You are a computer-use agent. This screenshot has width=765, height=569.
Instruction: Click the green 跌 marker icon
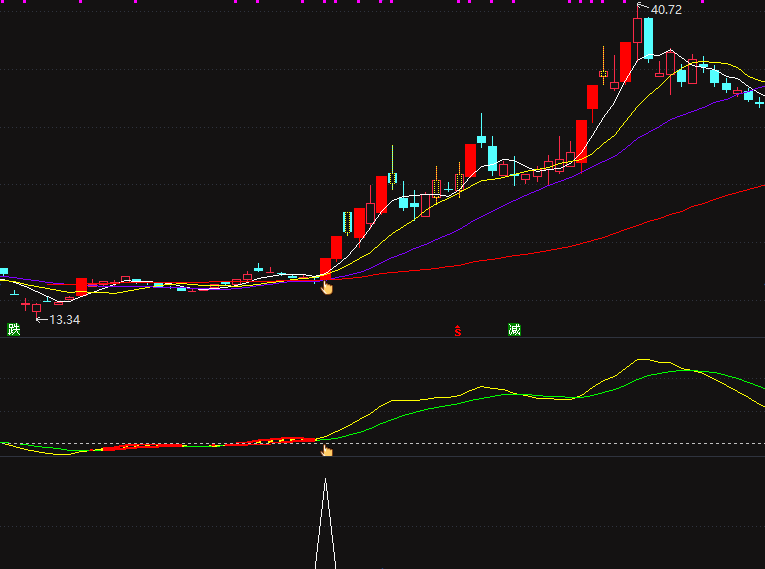14,330
